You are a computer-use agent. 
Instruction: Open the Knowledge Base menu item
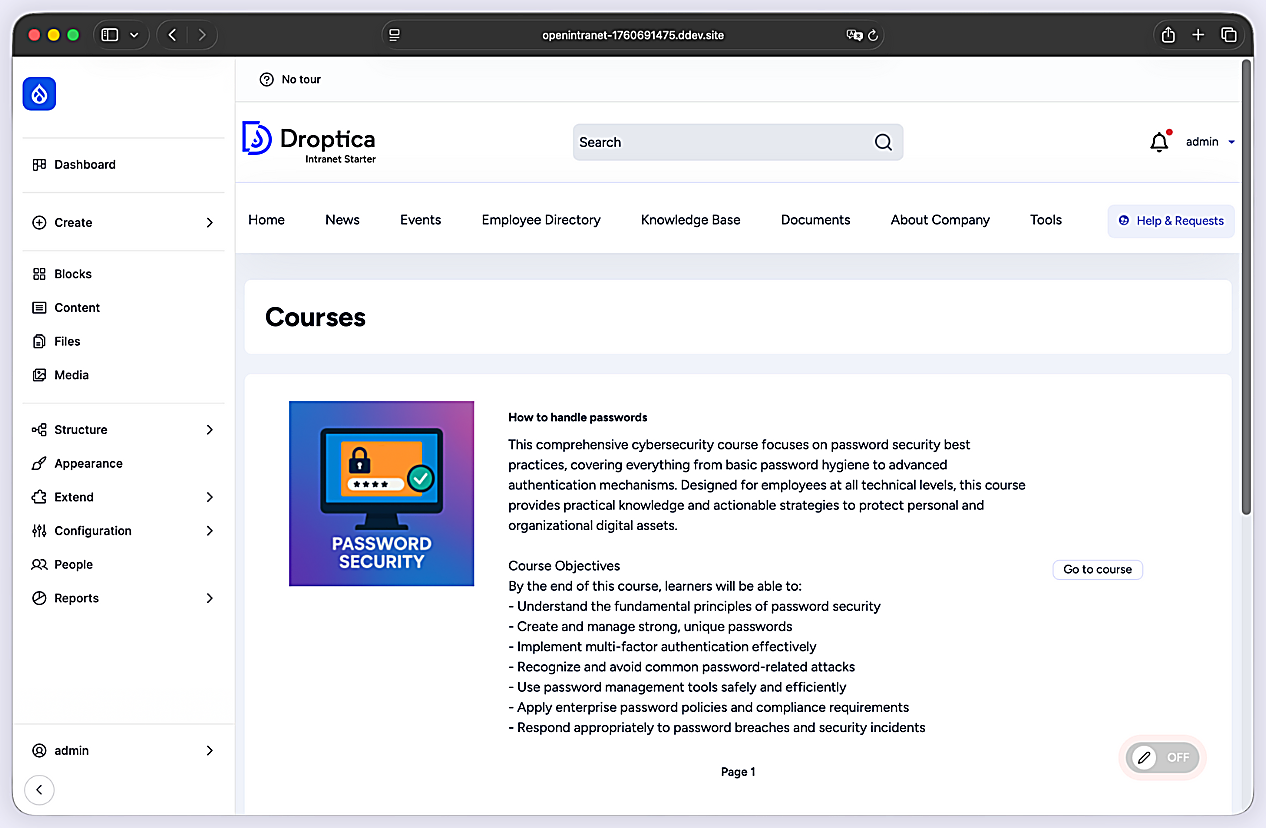691,220
